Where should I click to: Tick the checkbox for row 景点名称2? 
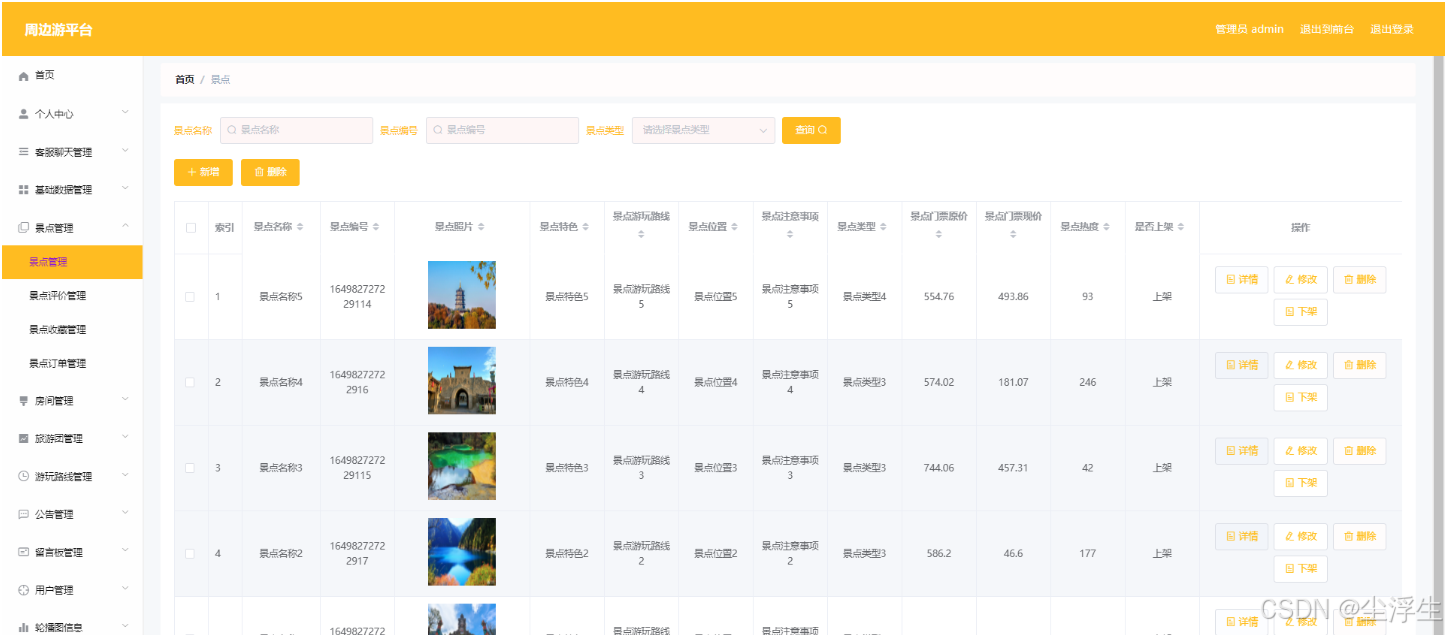coord(191,553)
